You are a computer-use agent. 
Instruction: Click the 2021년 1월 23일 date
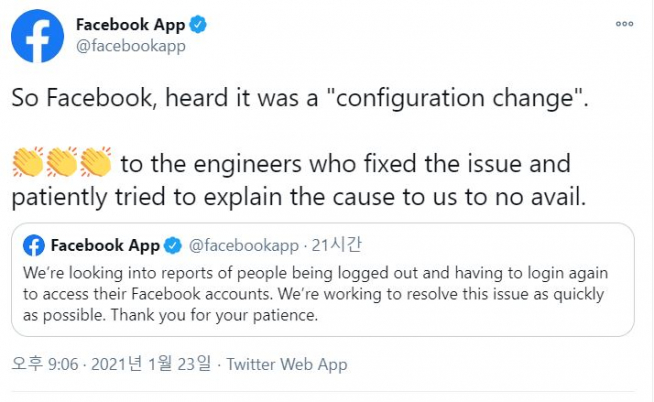tap(152, 365)
